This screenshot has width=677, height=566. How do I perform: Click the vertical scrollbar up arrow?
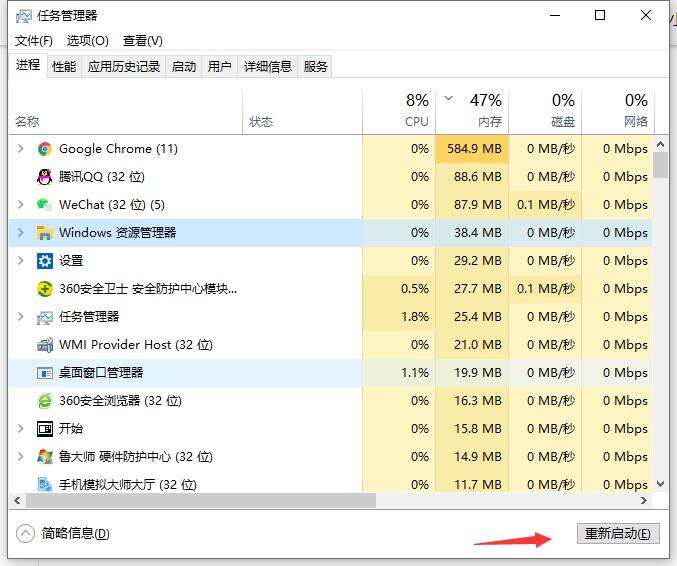point(660,145)
